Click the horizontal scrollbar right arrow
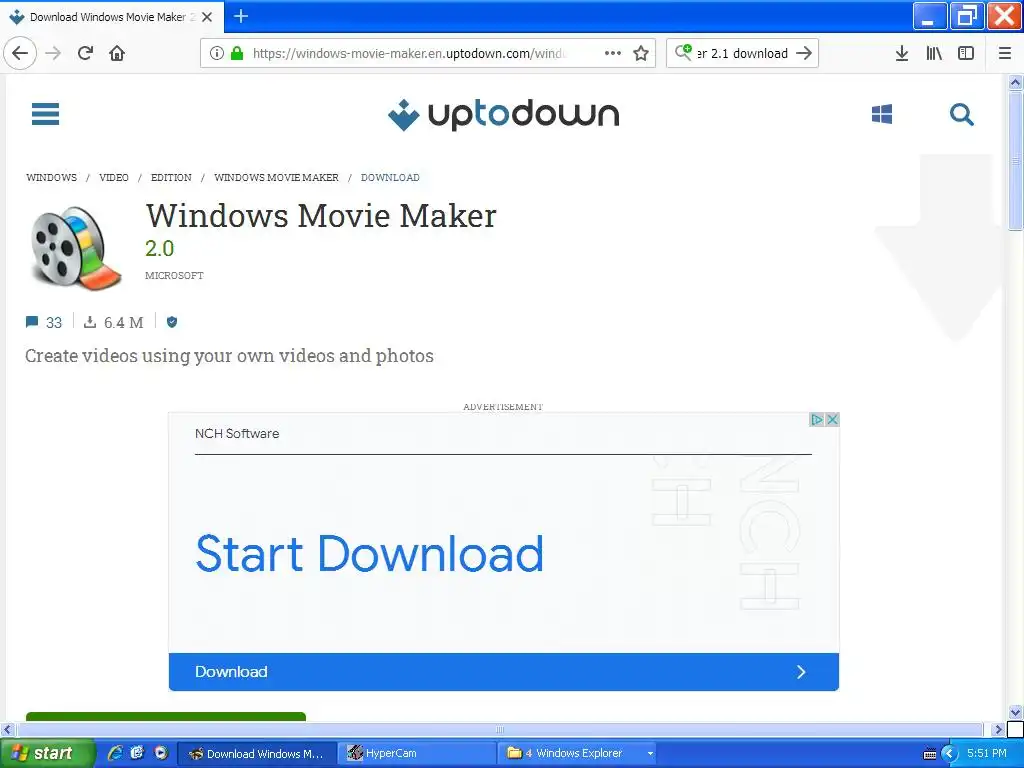 [x=997, y=729]
